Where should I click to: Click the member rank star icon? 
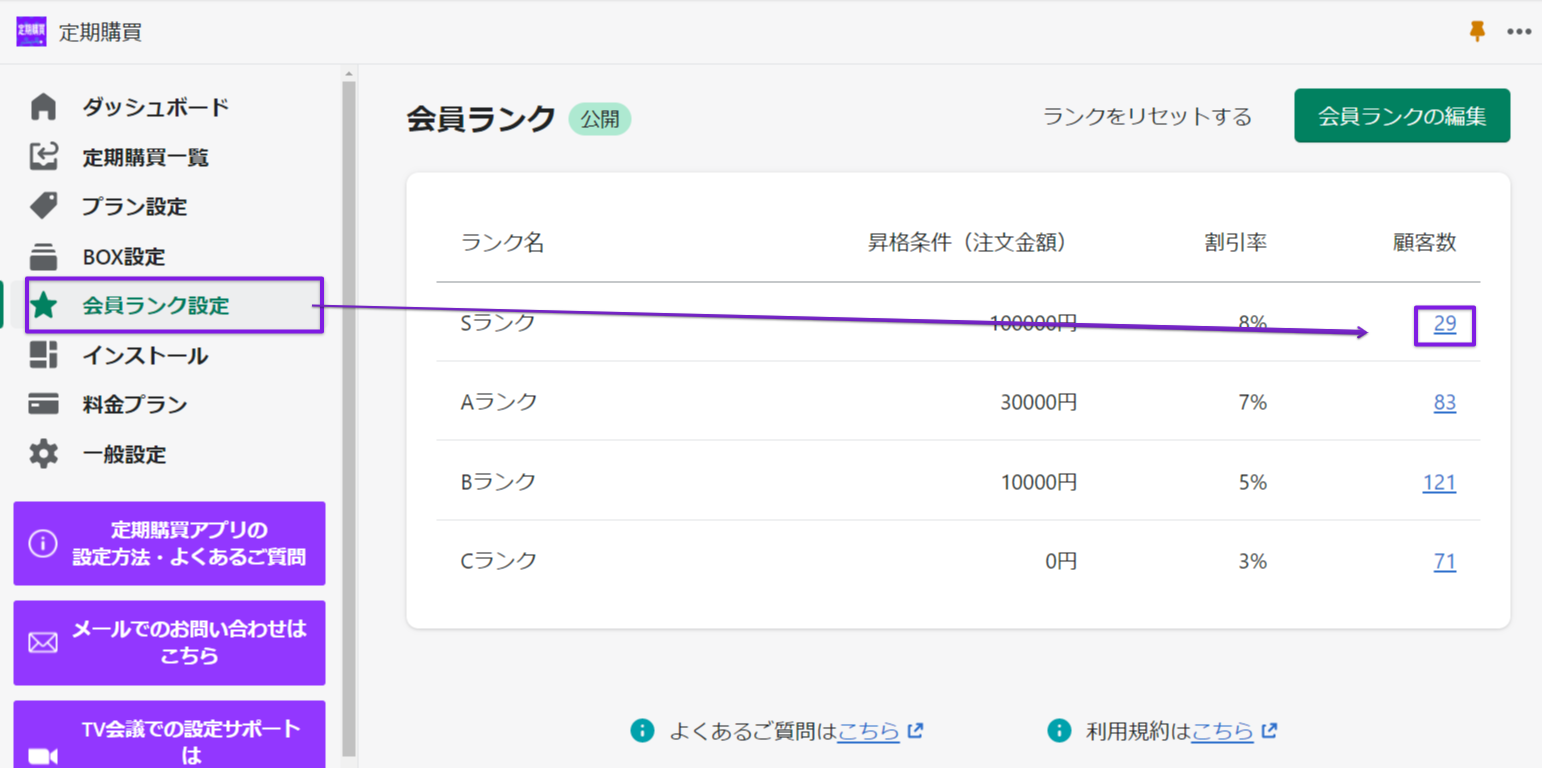44,306
